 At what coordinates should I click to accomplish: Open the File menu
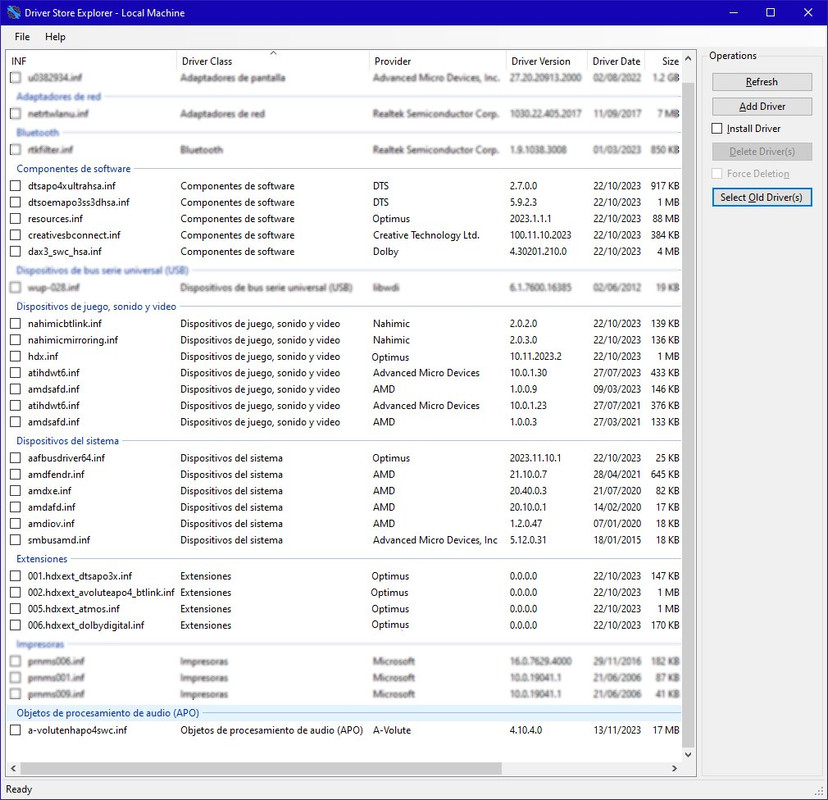[22, 36]
